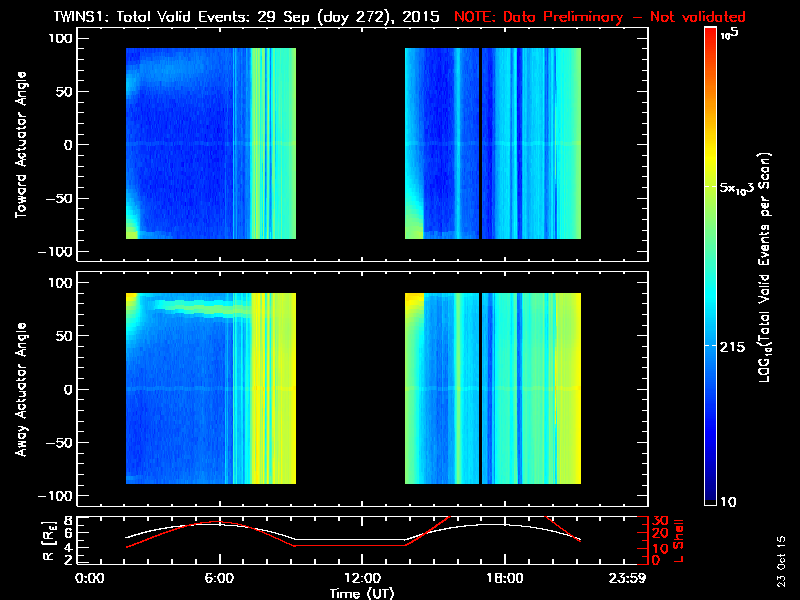This screenshot has width=800, height=600.
Task: Click the right data block in Away panel
Action: click(493, 388)
